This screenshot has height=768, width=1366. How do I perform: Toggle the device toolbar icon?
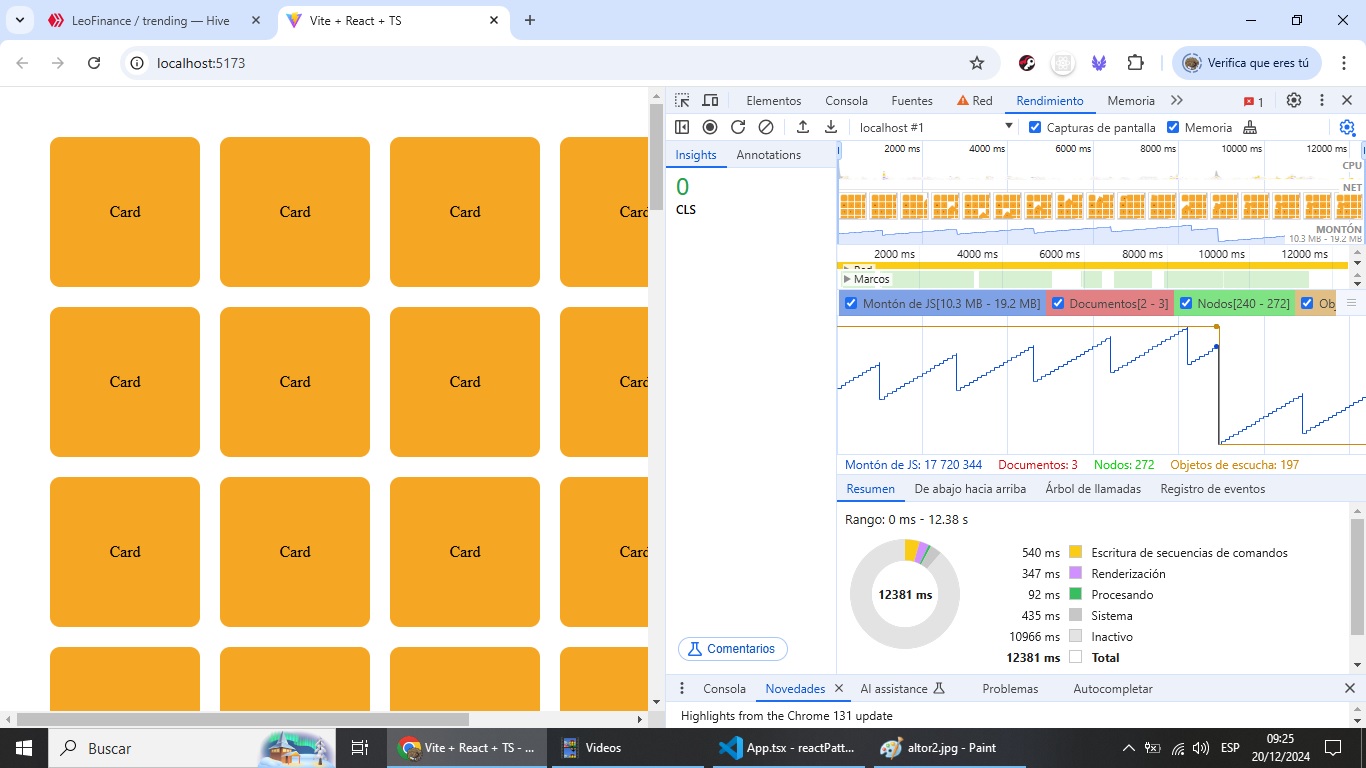(710, 101)
